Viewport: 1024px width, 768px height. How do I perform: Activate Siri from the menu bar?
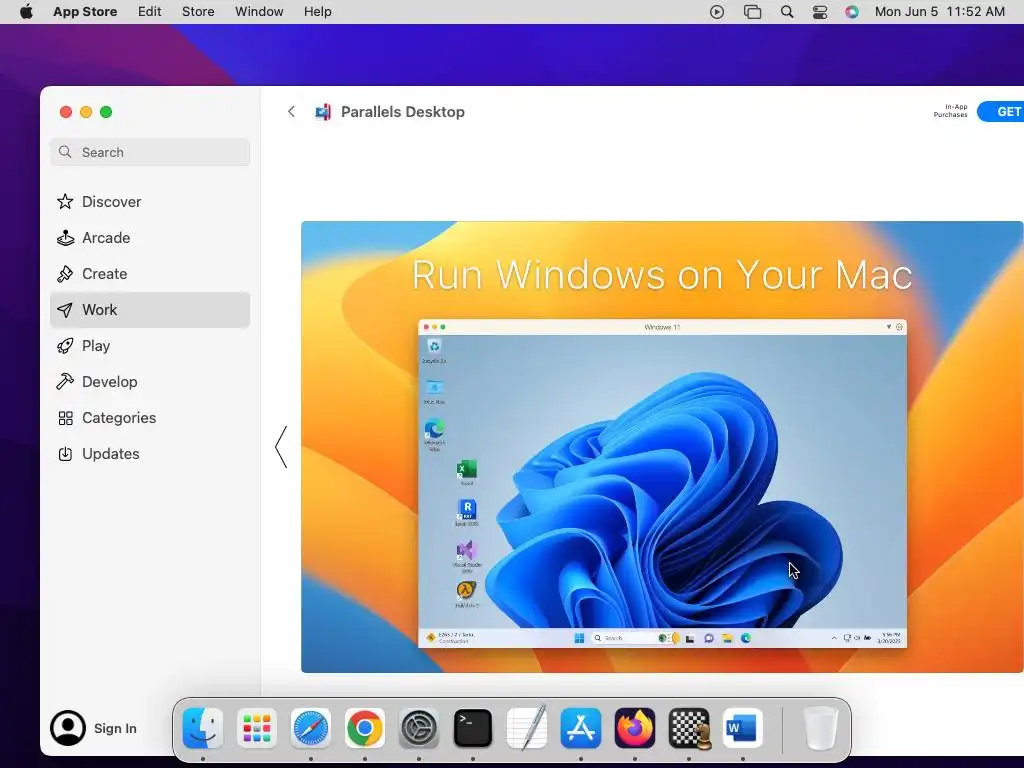pos(852,12)
